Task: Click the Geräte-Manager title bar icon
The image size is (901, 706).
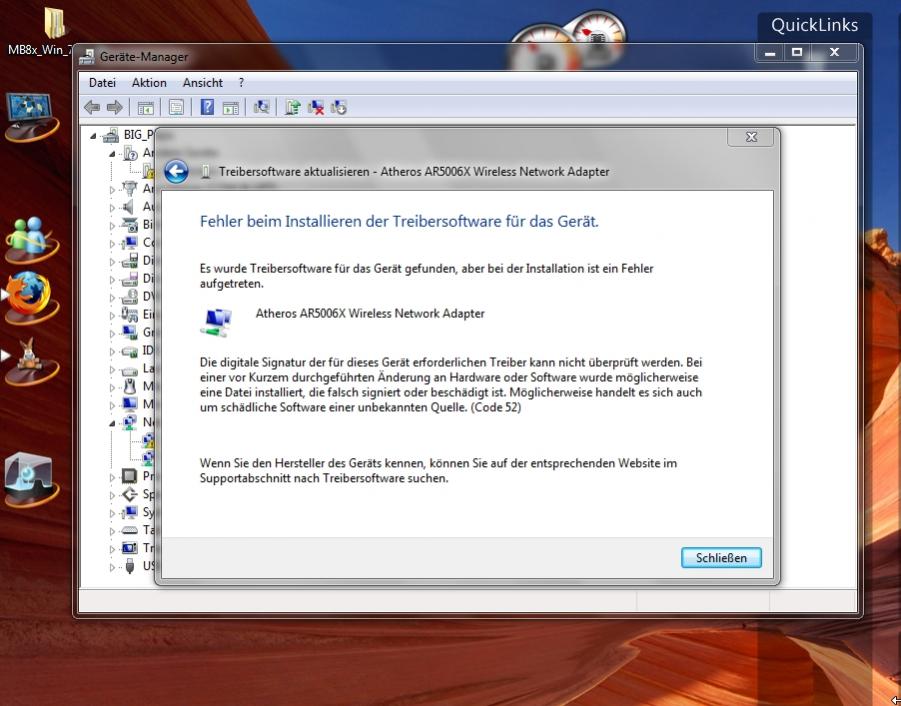Action: coord(87,56)
